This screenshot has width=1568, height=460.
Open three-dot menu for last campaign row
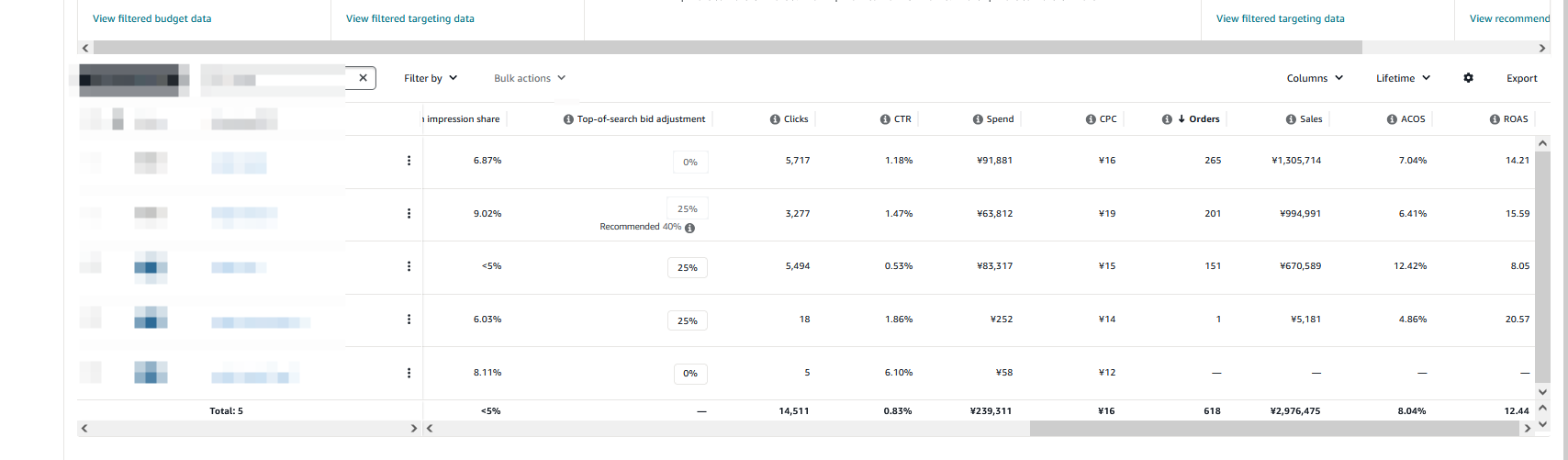tap(409, 373)
